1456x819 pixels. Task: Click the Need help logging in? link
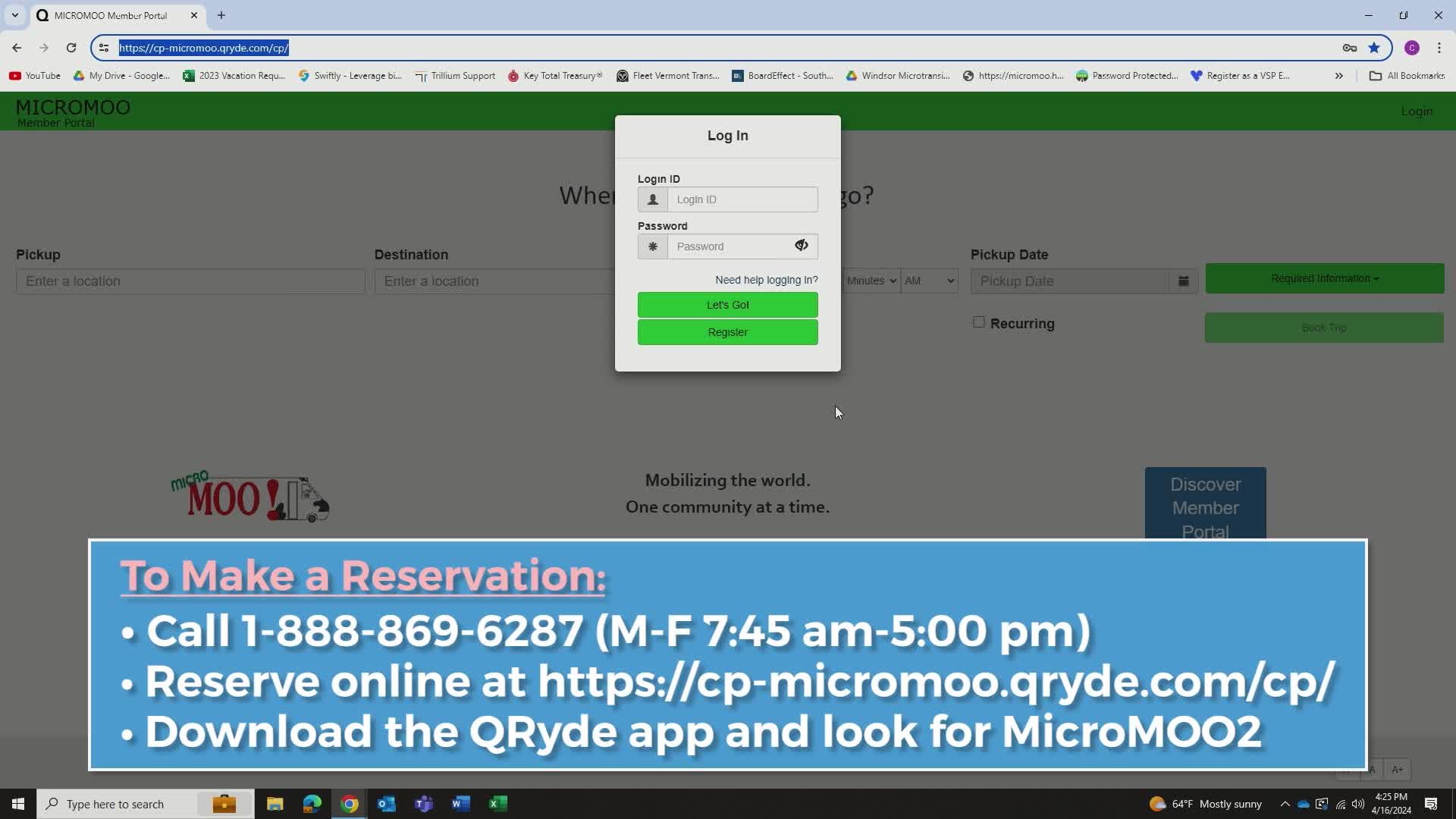(x=767, y=280)
